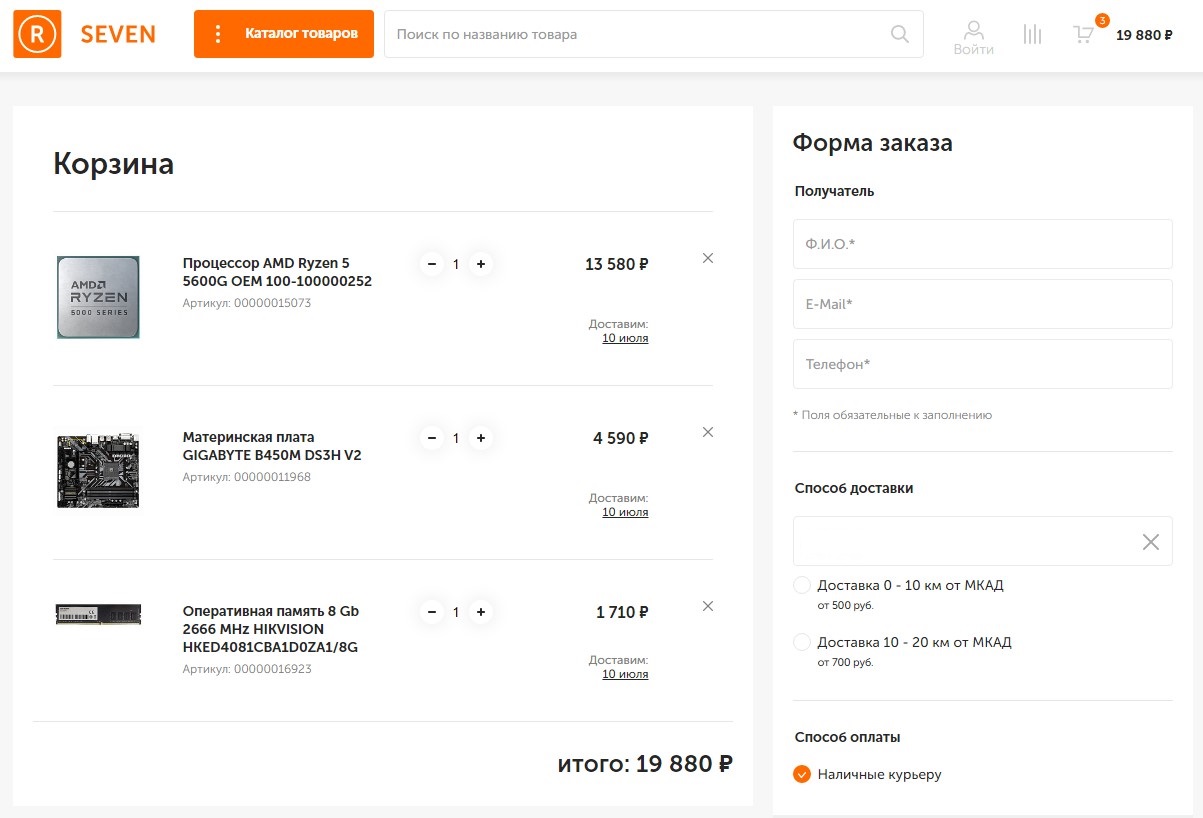This screenshot has height=818, width=1203.
Task: Remove the GIGABYTE B450M motherboard from cart
Action: 708,432
